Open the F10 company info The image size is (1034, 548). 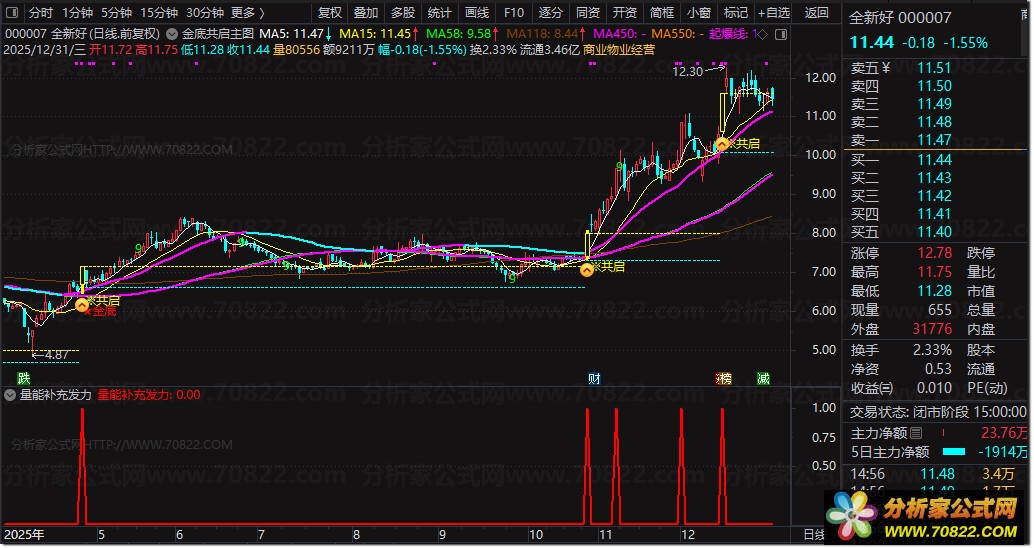pos(514,13)
